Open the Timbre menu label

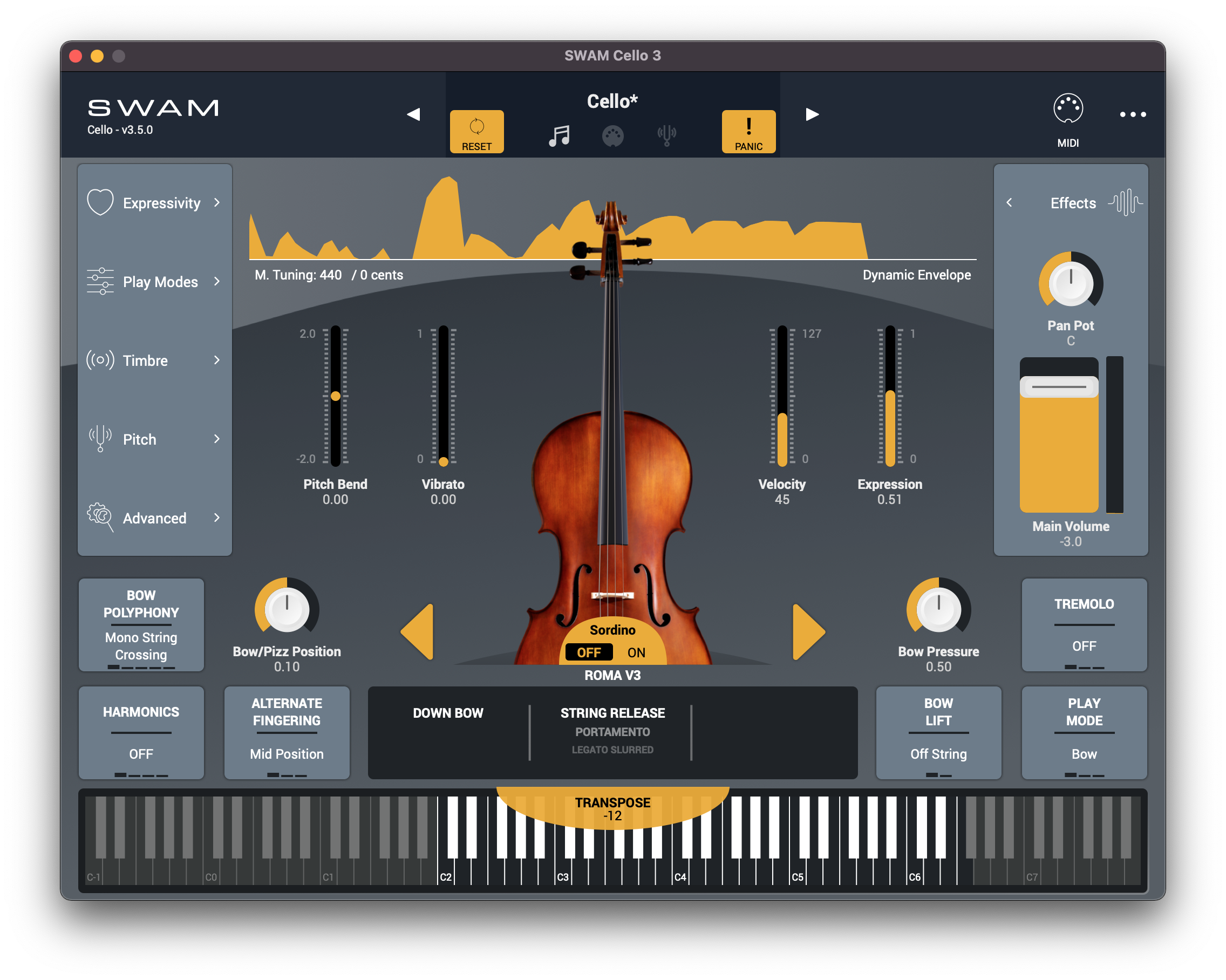[145, 360]
